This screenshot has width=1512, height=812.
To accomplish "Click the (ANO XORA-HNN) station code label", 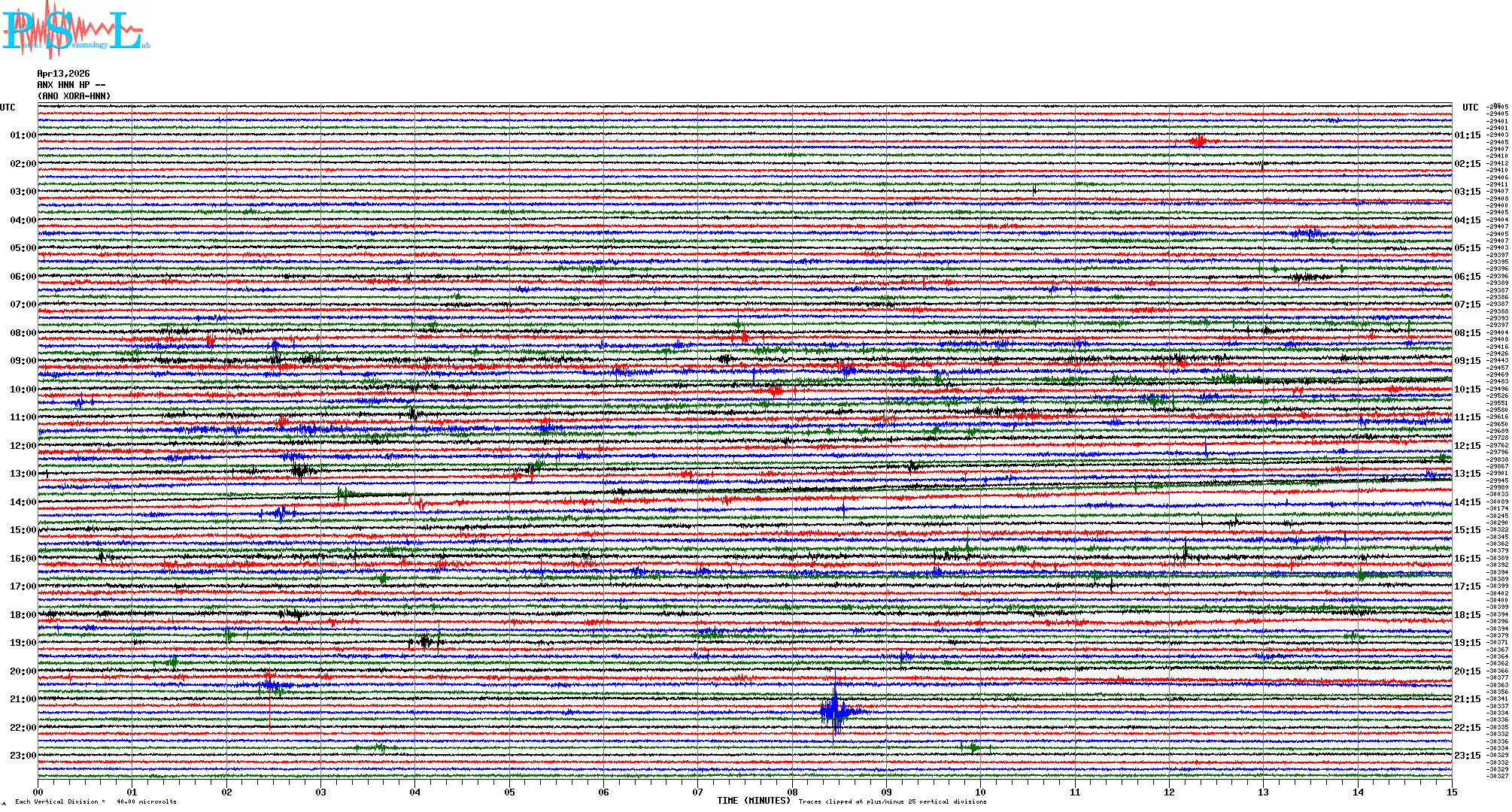I will (x=74, y=96).
